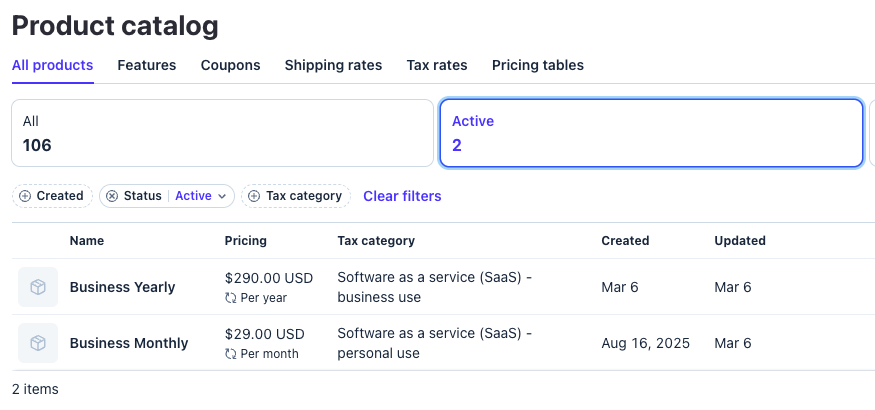Remove Status filter via its x icon

[112, 196]
